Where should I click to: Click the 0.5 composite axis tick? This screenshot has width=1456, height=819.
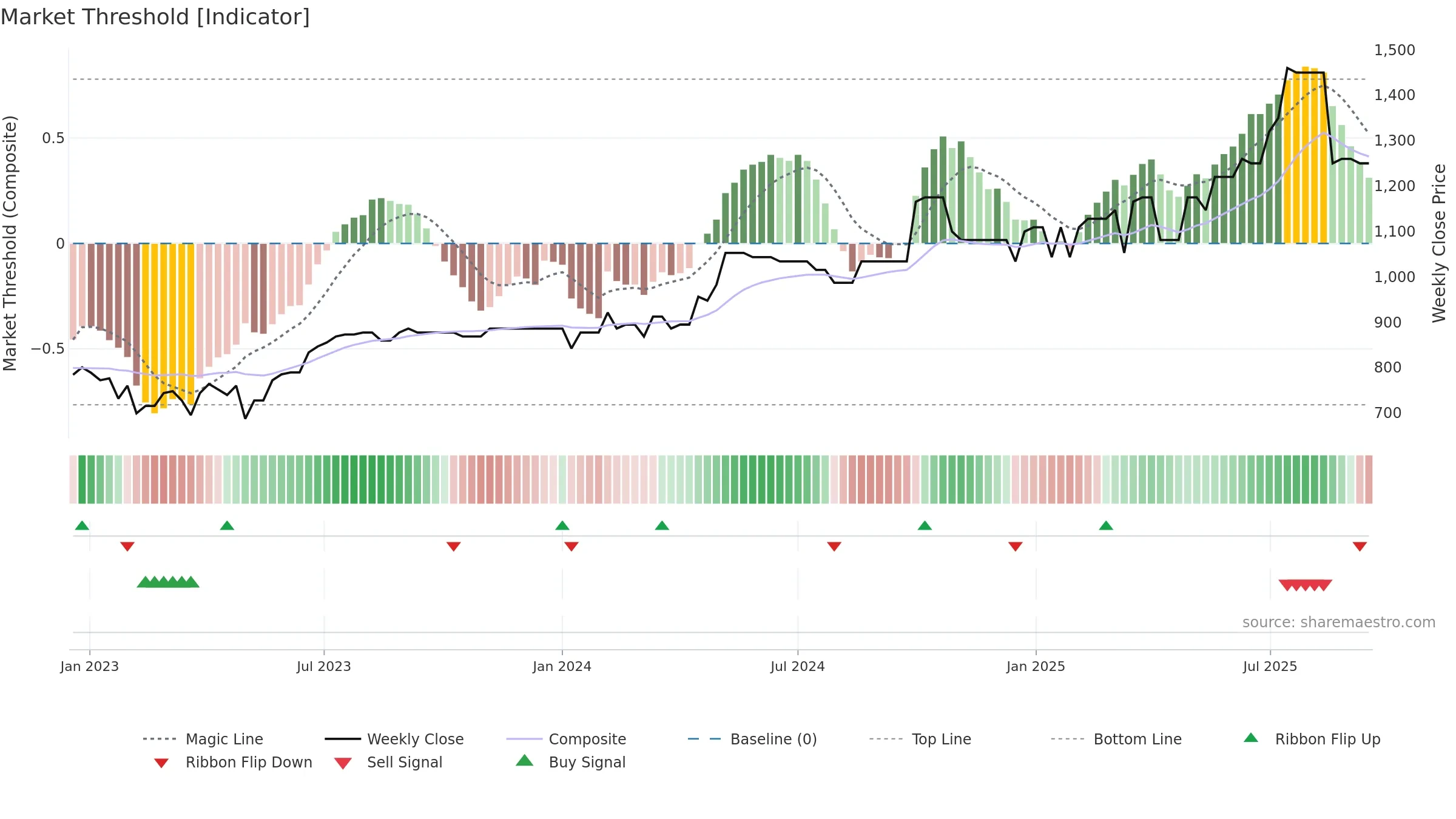(53, 138)
